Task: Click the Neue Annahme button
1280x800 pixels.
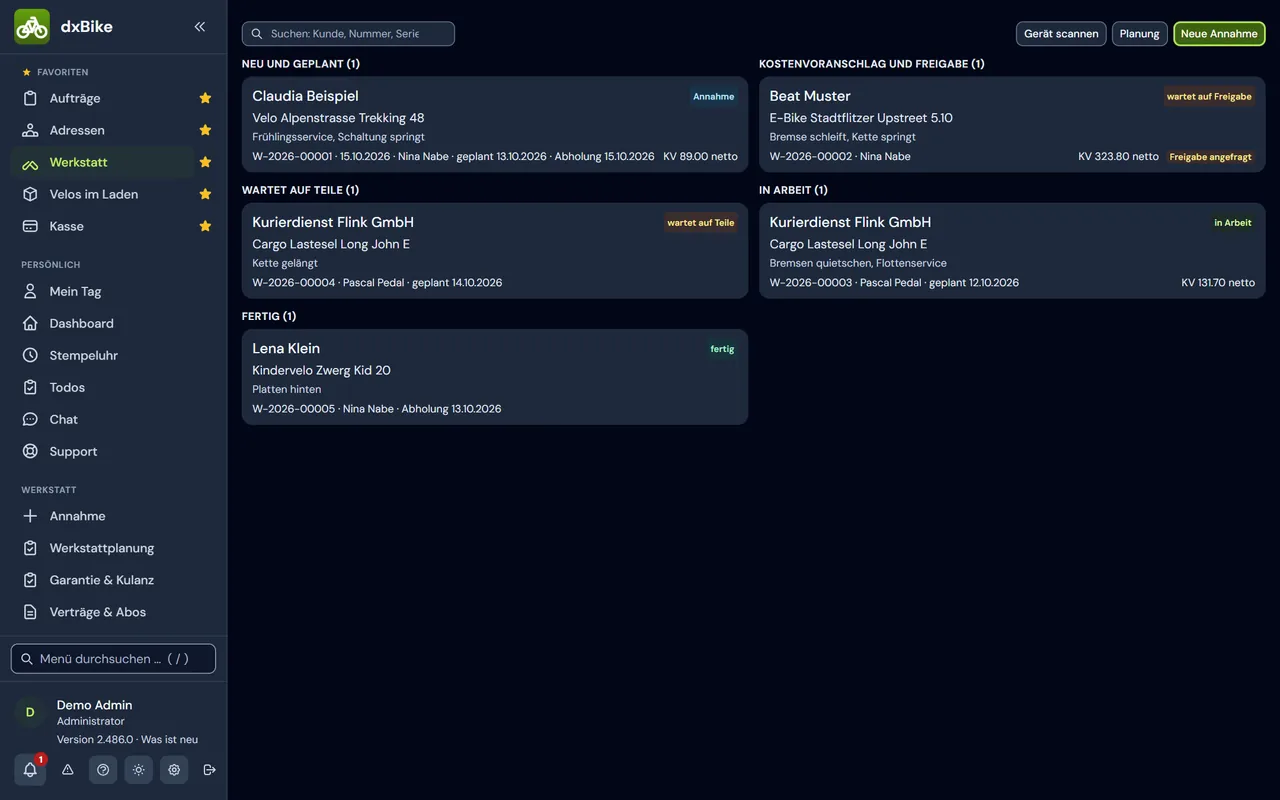Action: (x=1219, y=34)
